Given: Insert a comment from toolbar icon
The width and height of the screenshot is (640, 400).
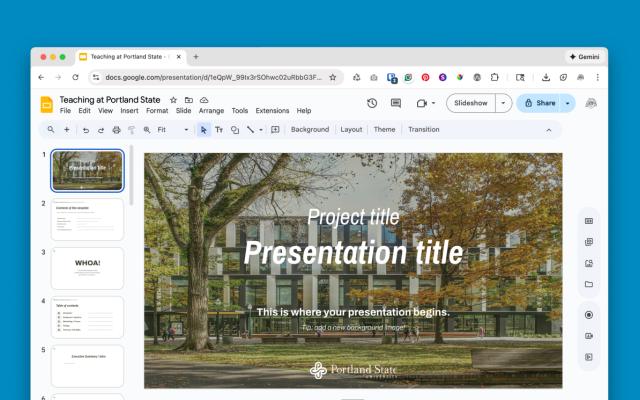Looking at the screenshot, I should pos(275,130).
